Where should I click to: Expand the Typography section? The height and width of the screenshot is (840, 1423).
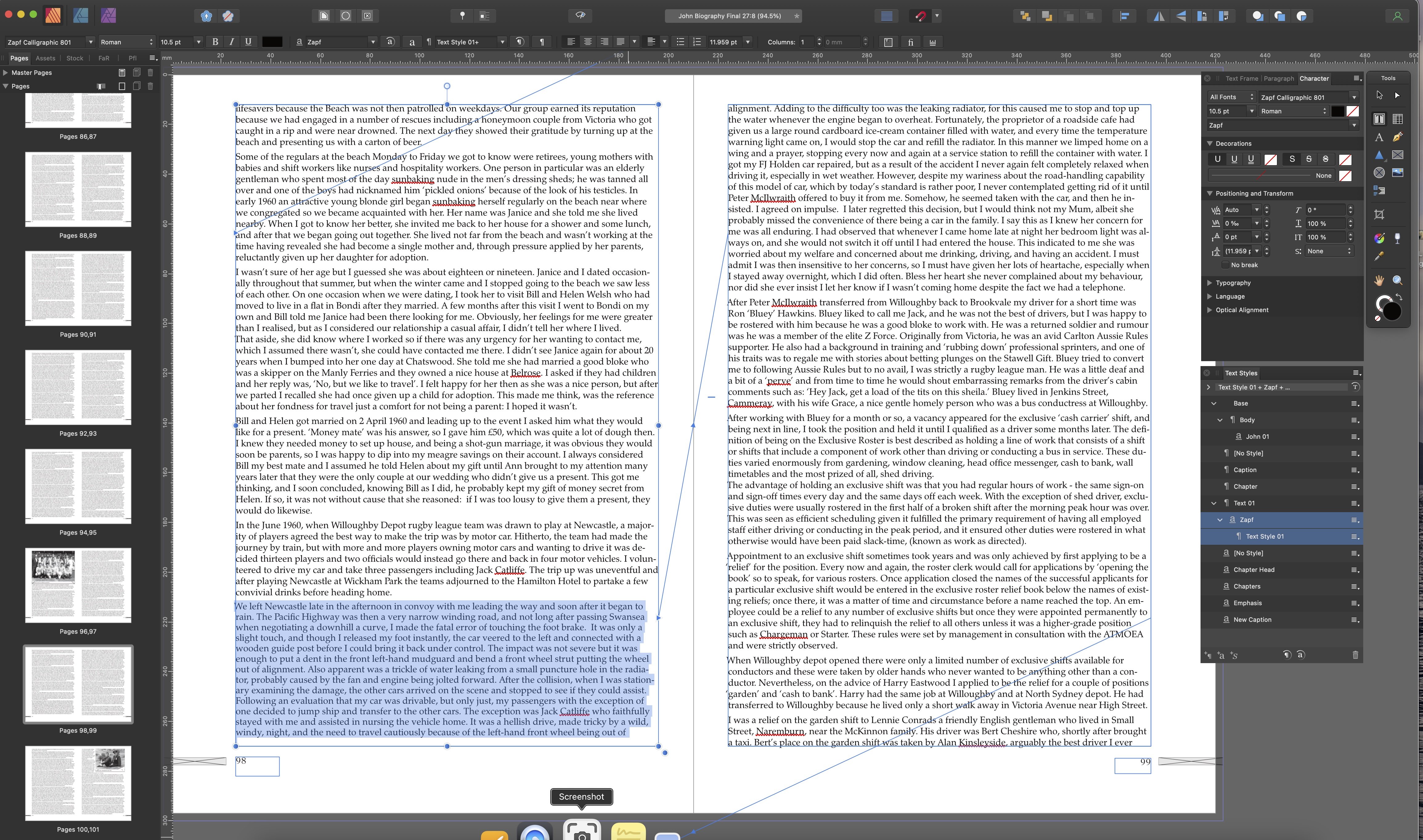(x=1209, y=283)
